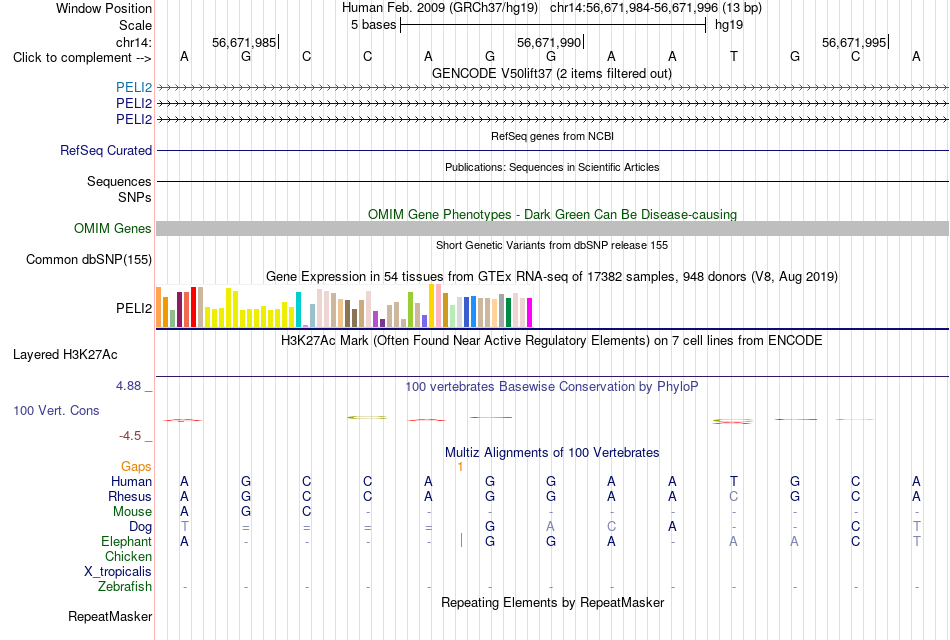
Task: Click the 'GENCODE V50lift37 (2 items filtered out)' title
Action: coord(552,73)
